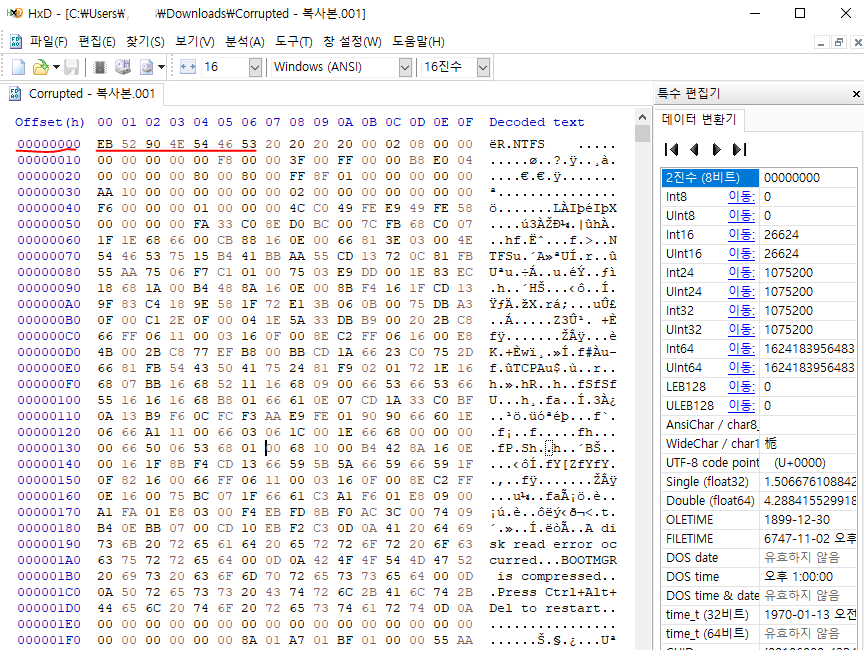The image size is (864, 650).
Task: Click the 이동 link for Int64
Action: point(741,349)
